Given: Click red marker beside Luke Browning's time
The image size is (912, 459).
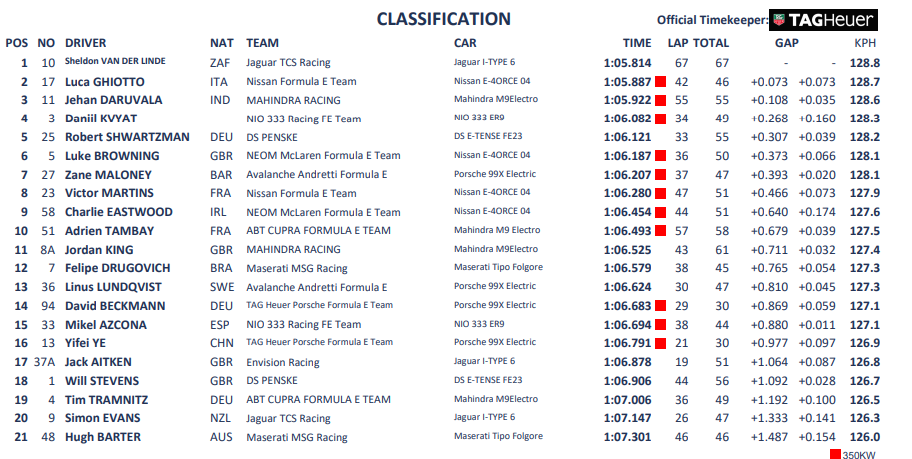Looking at the screenshot, I should [660, 156].
